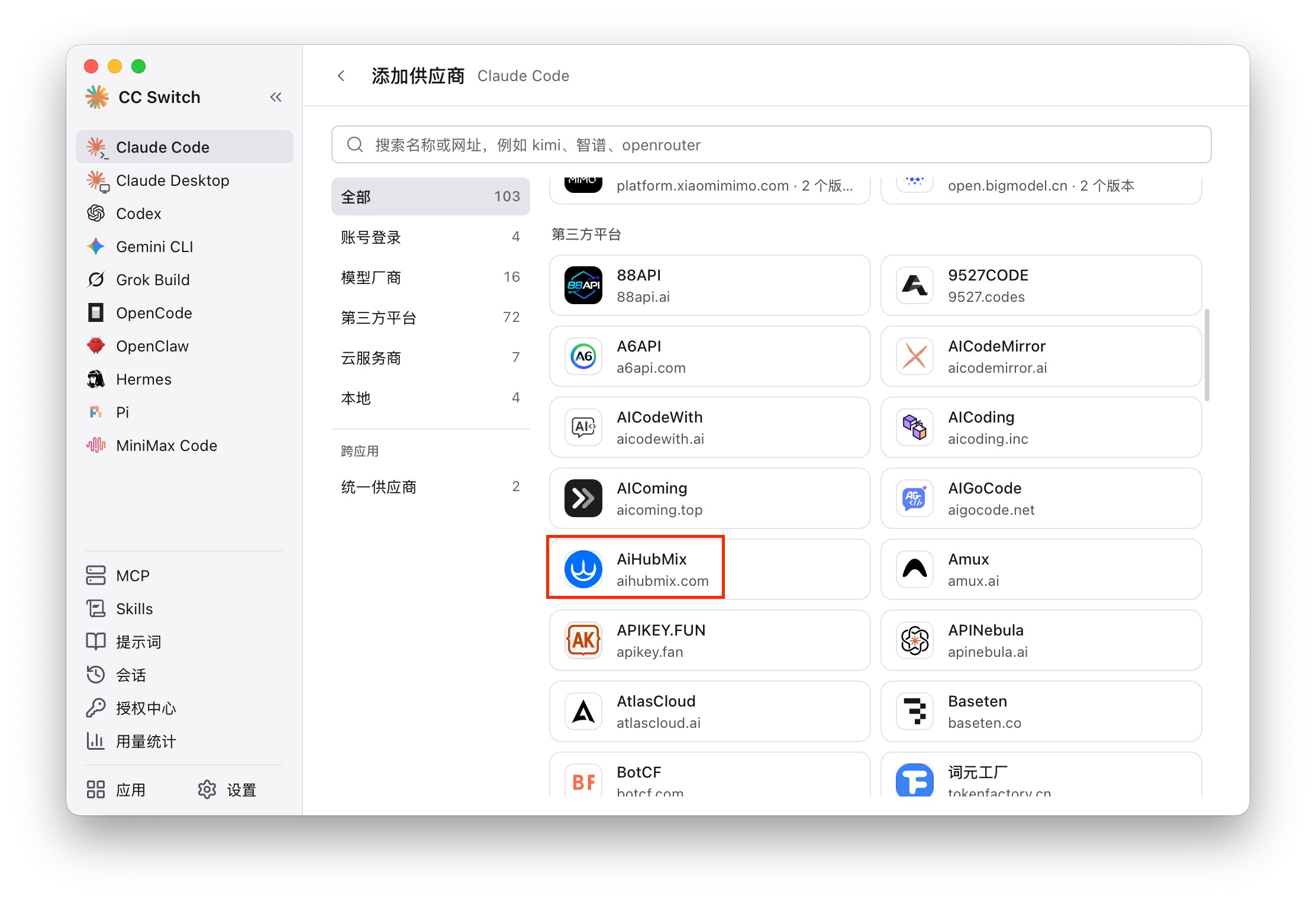
Task: Choose the Baseten provider card
Action: tap(1041, 711)
